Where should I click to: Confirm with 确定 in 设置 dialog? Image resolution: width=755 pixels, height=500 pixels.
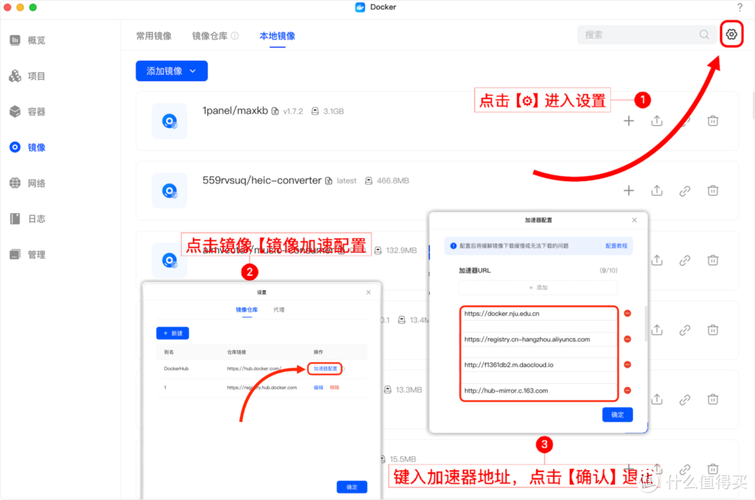(351, 487)
